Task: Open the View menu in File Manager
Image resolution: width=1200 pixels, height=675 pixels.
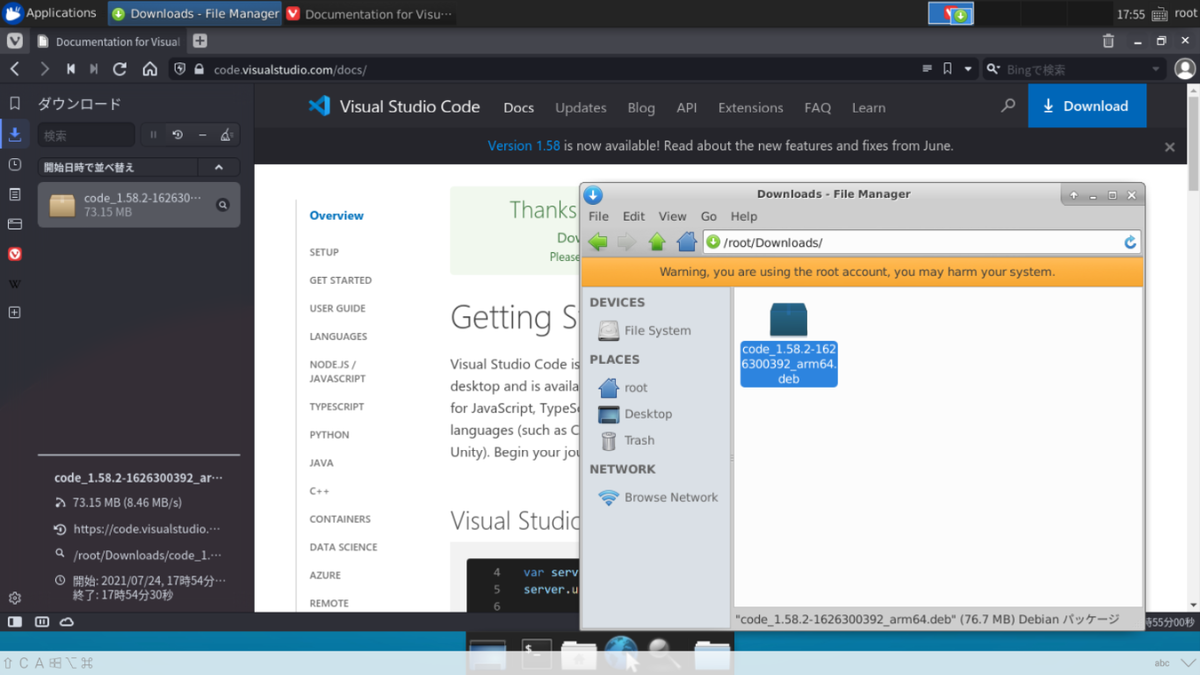Action: coord(672,216)
